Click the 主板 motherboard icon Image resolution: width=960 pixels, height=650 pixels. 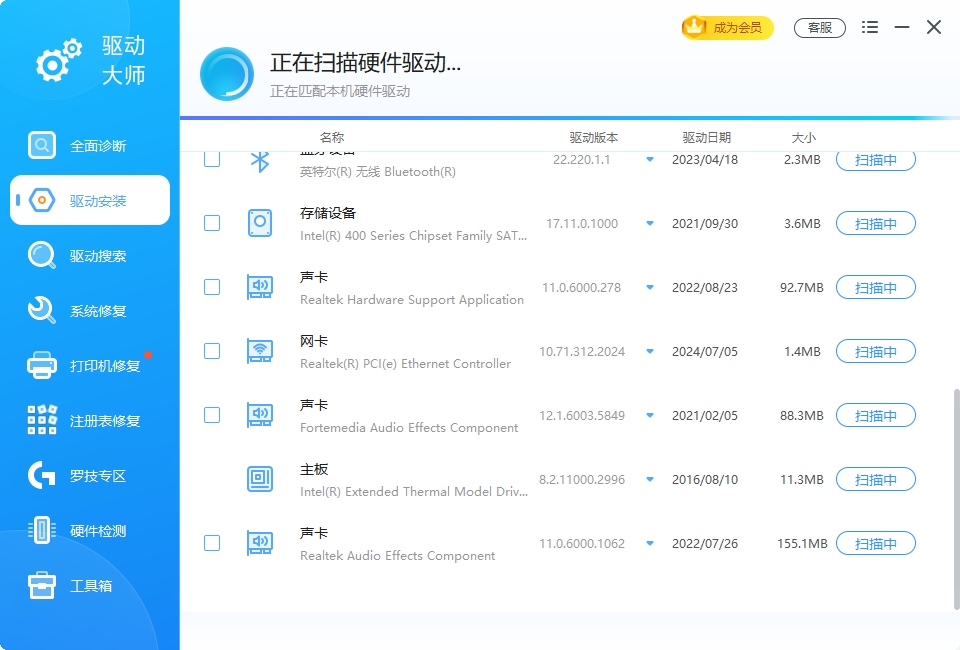pyautogui.click(x=260, y=479)
